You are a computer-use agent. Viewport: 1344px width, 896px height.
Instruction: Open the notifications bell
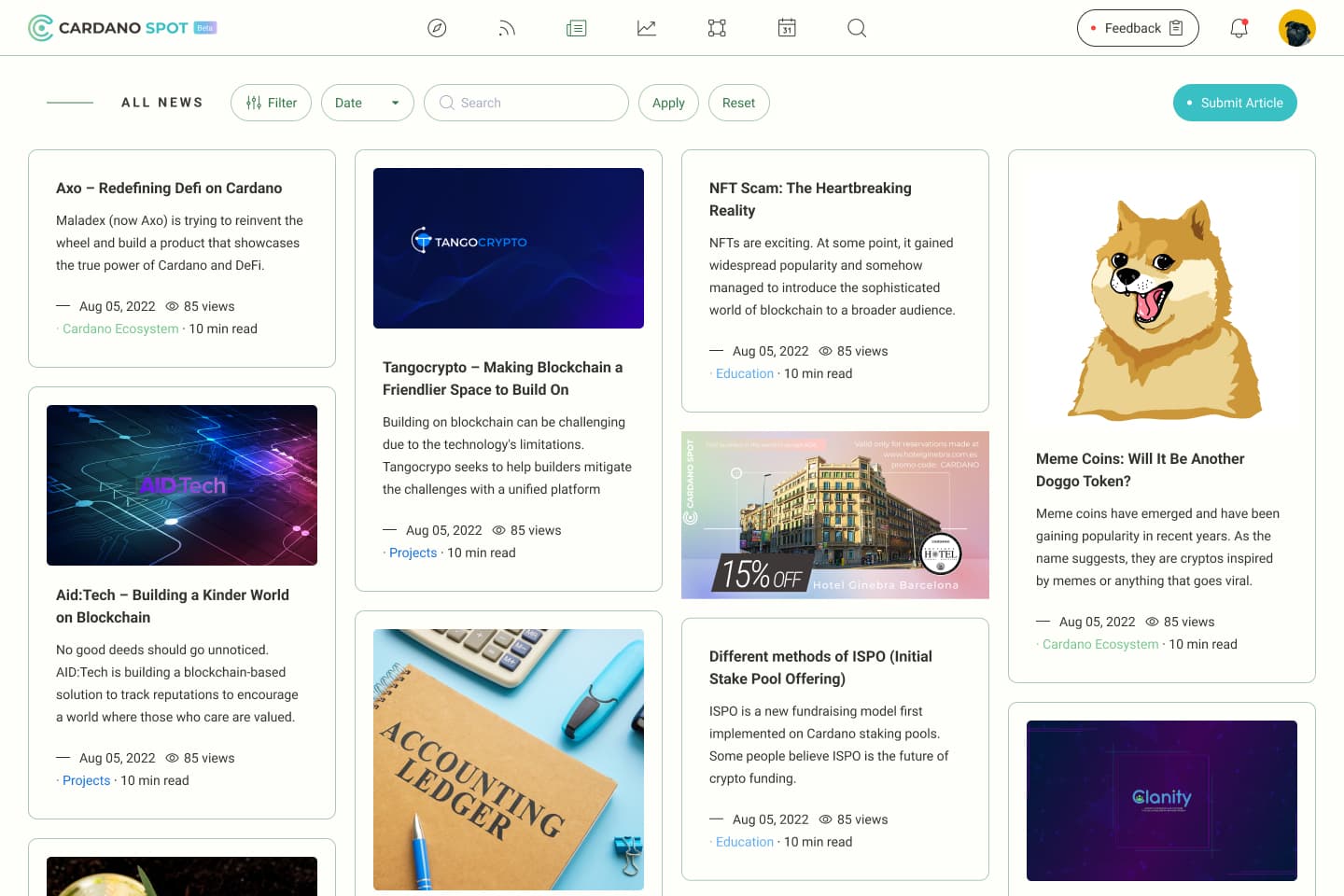pos(1239,28)
